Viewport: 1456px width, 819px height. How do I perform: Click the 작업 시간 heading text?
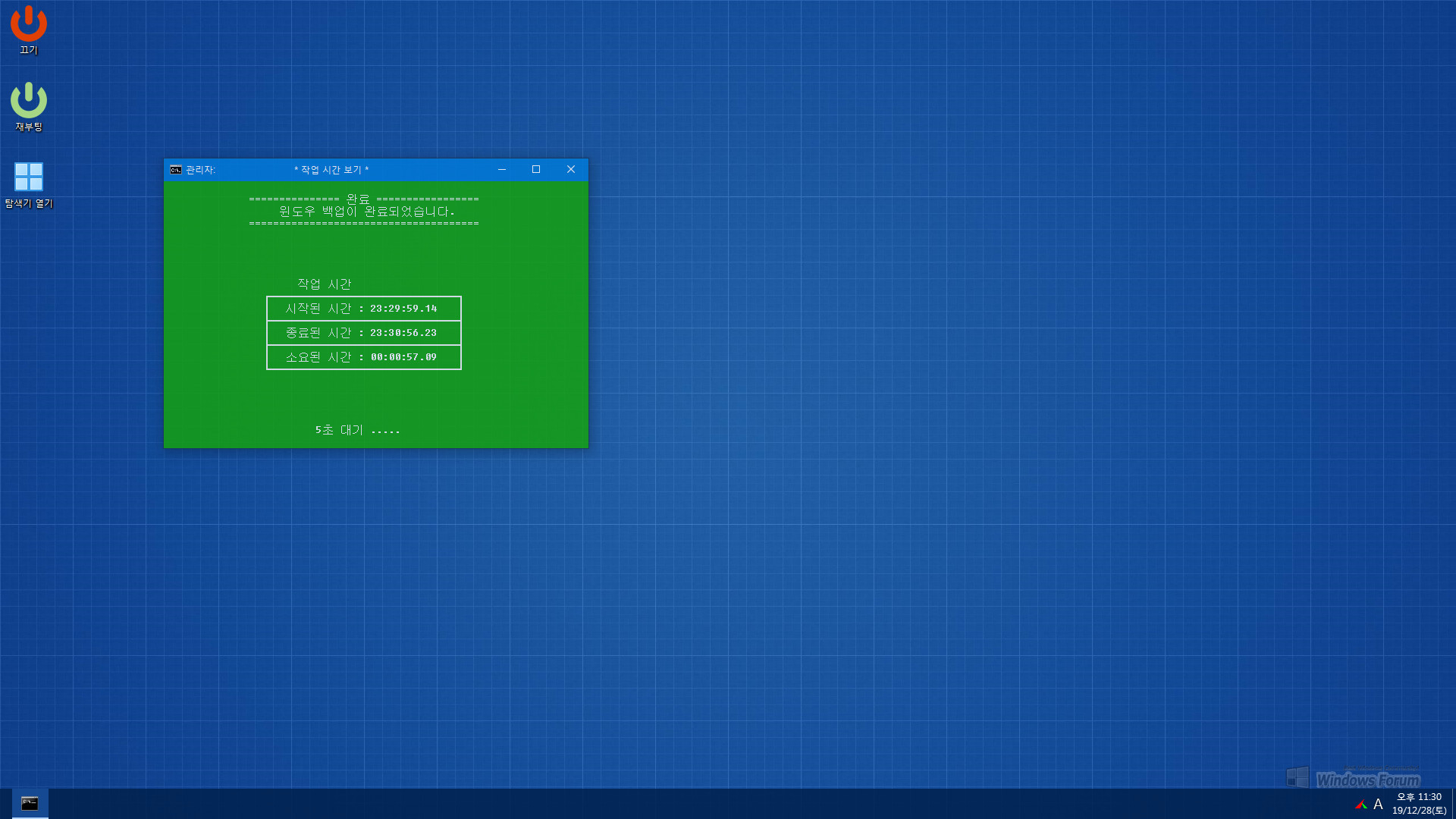pos(325,284)
